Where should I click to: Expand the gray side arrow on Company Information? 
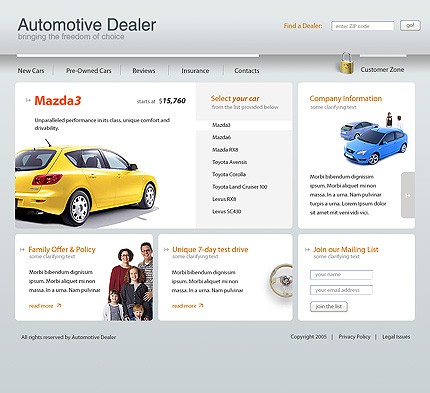tap(408, 195)
